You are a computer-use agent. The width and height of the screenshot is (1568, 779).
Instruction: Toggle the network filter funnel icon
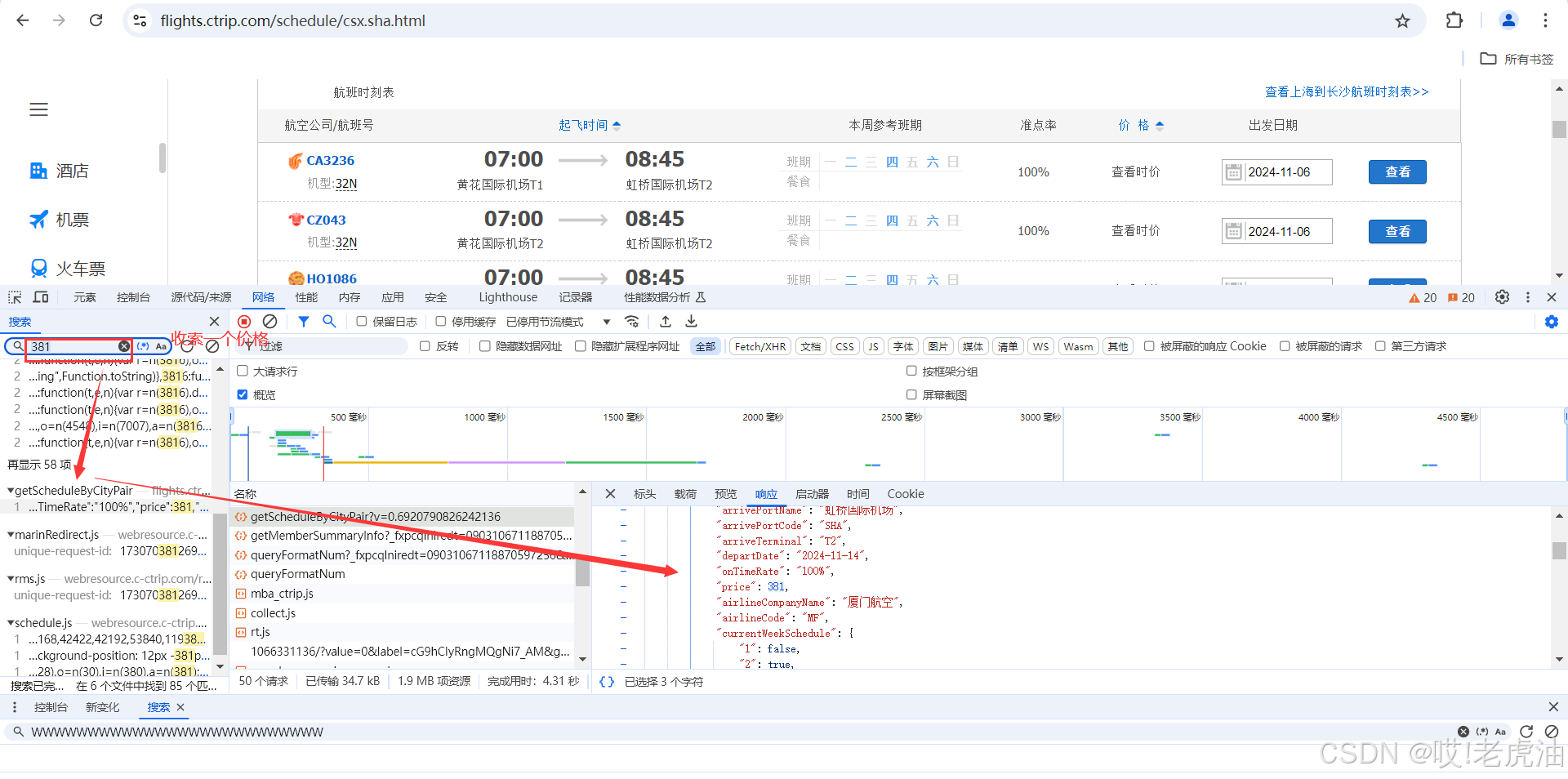pos(304,322)
